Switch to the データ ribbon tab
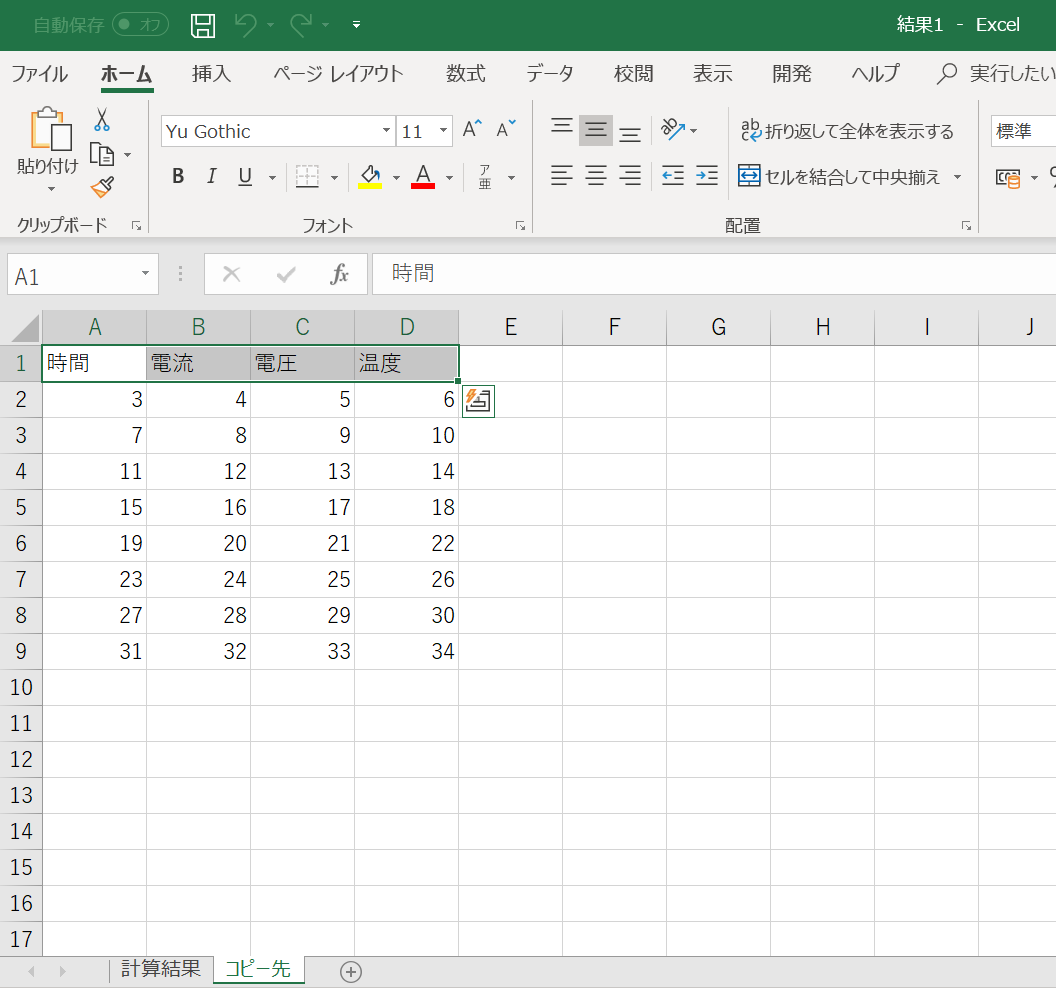Screen dimensions: 1056x988 550,73
